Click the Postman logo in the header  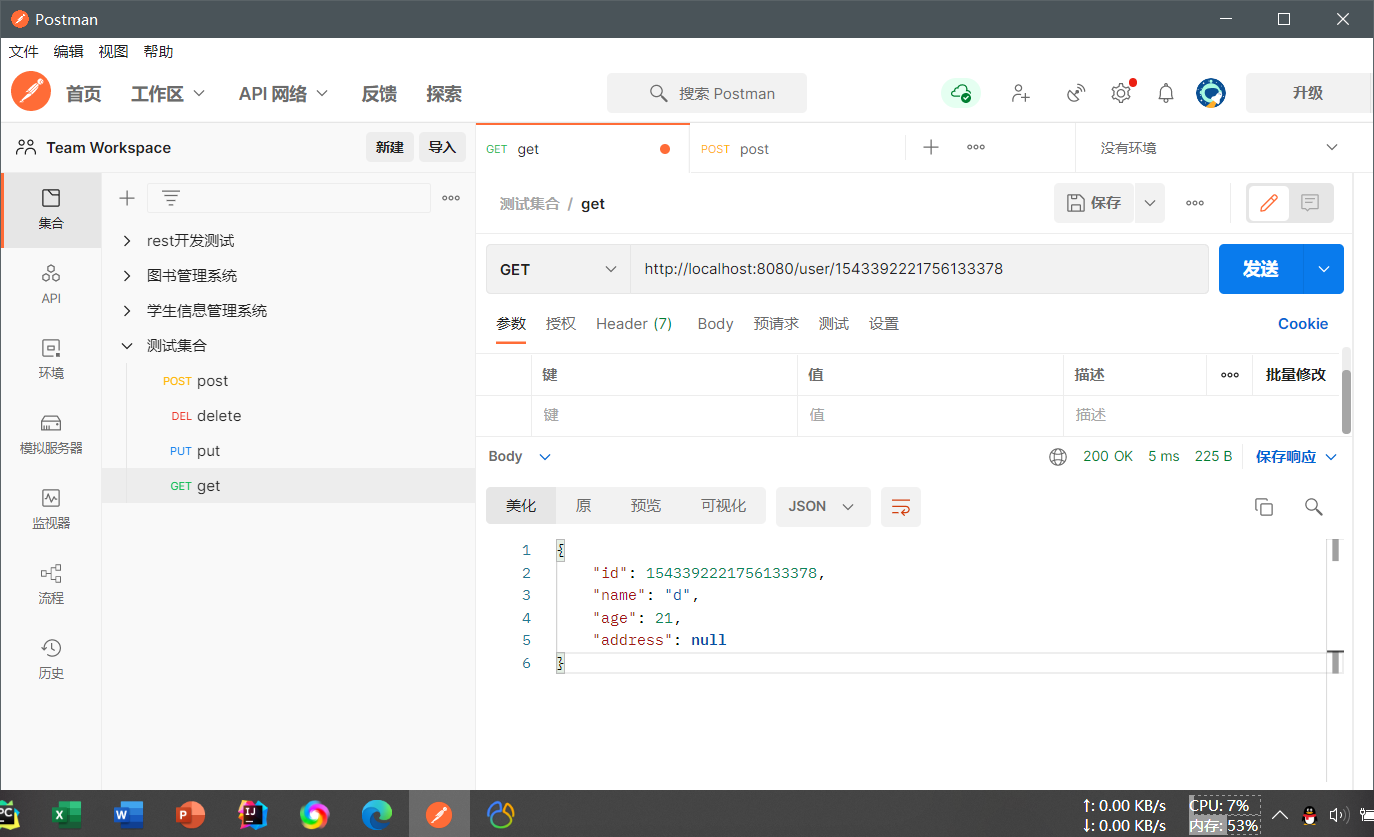(x=31, y=93)
